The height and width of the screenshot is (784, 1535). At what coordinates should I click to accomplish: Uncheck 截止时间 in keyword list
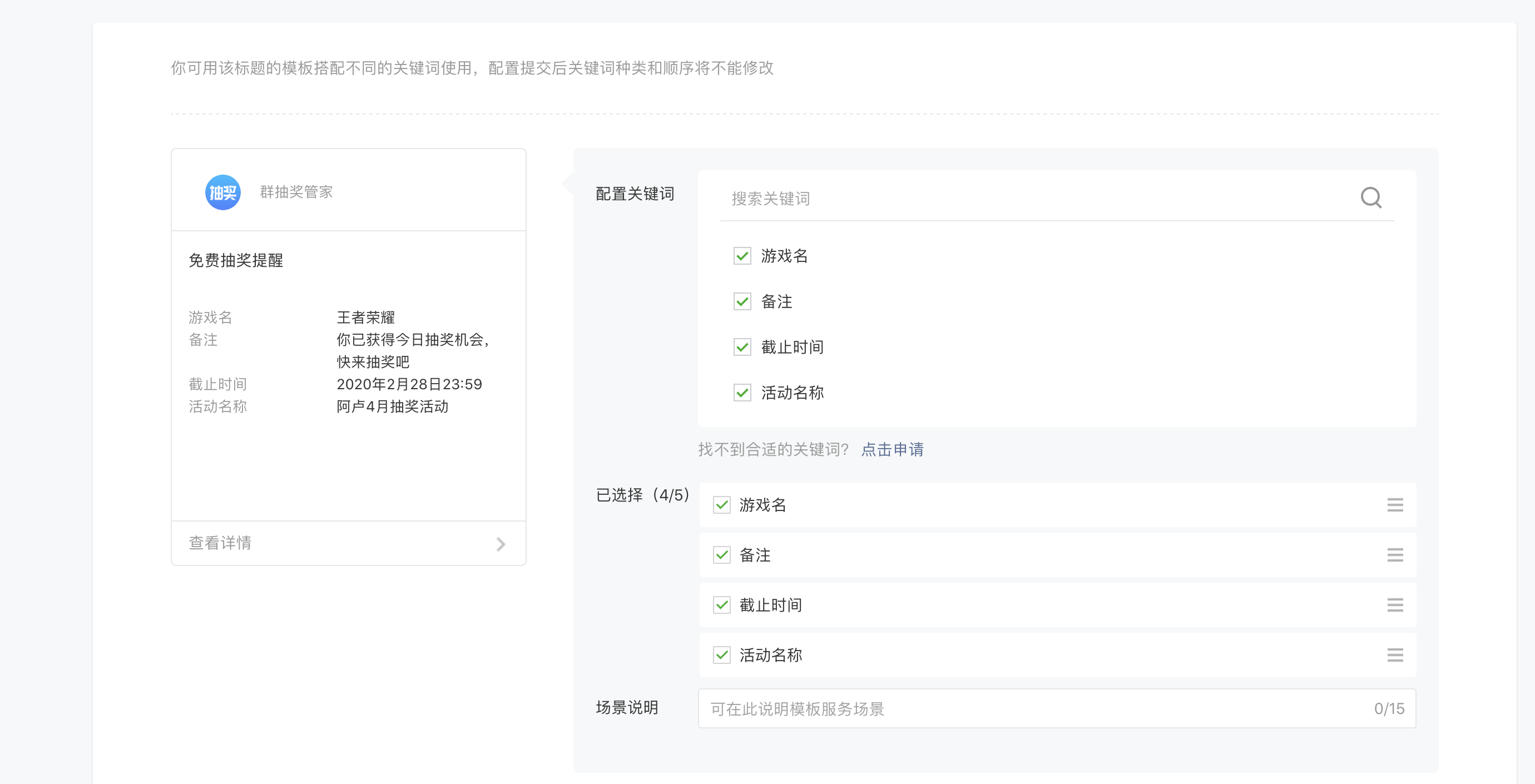click(742, 348)
